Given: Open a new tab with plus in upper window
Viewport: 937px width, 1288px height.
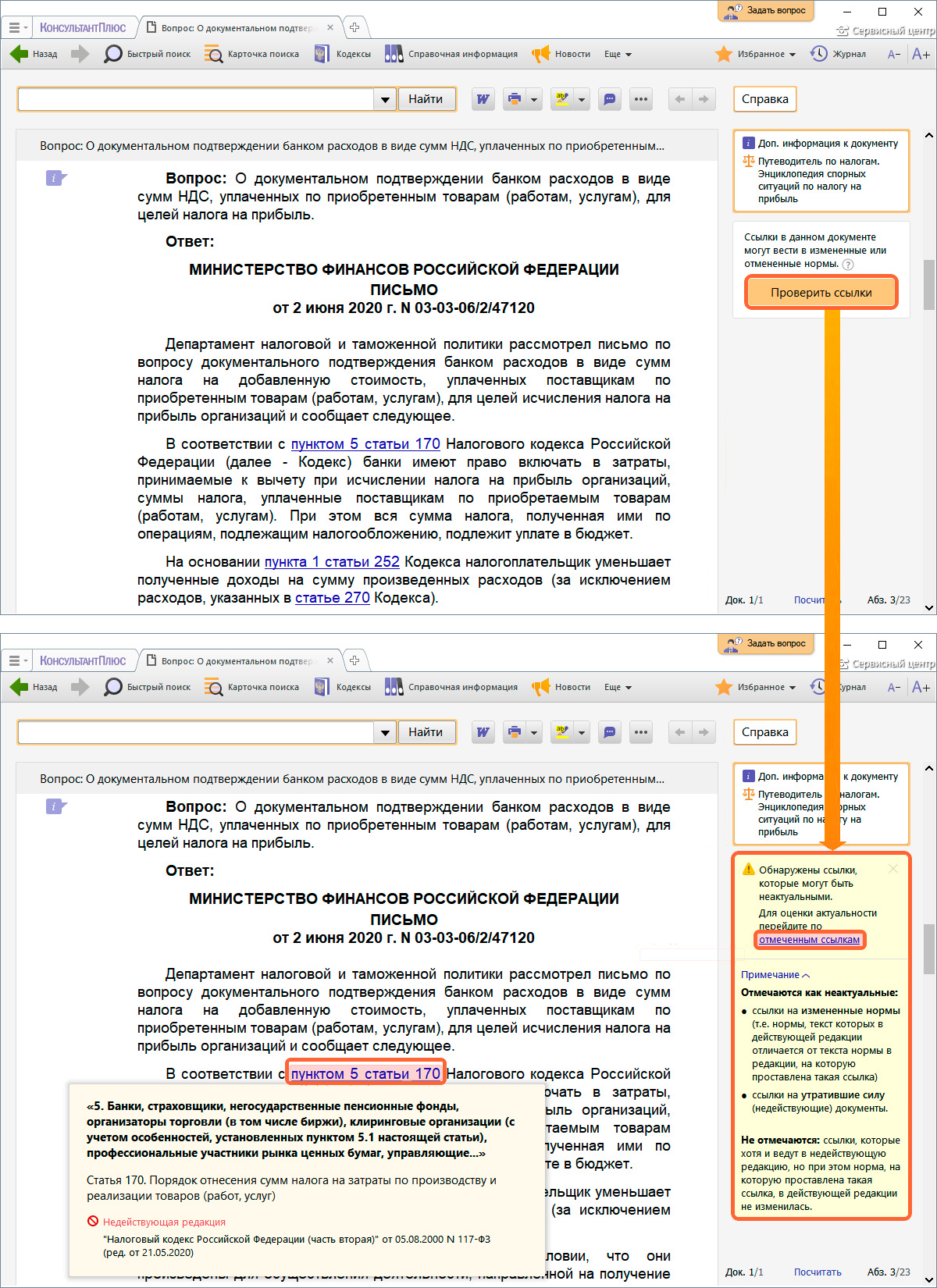Looking at the screenshot, I should click(354, 27).
